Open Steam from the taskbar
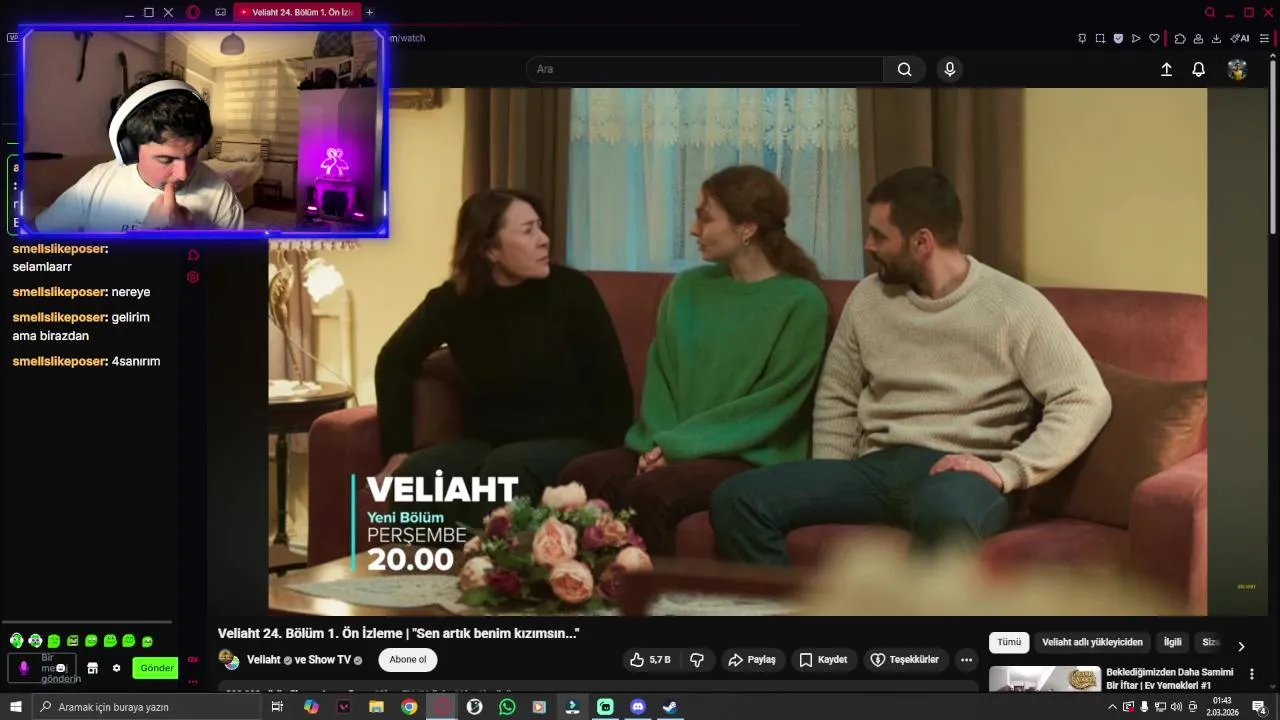 coord(670,707)
